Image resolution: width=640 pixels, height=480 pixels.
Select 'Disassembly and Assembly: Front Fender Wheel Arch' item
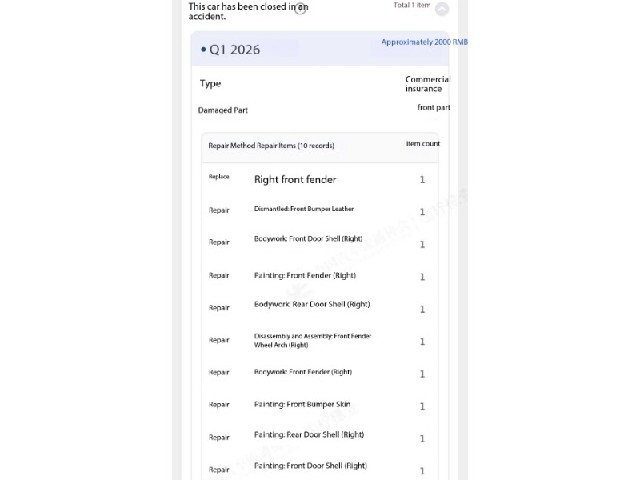pyautogui.click(x=312, y=340)
